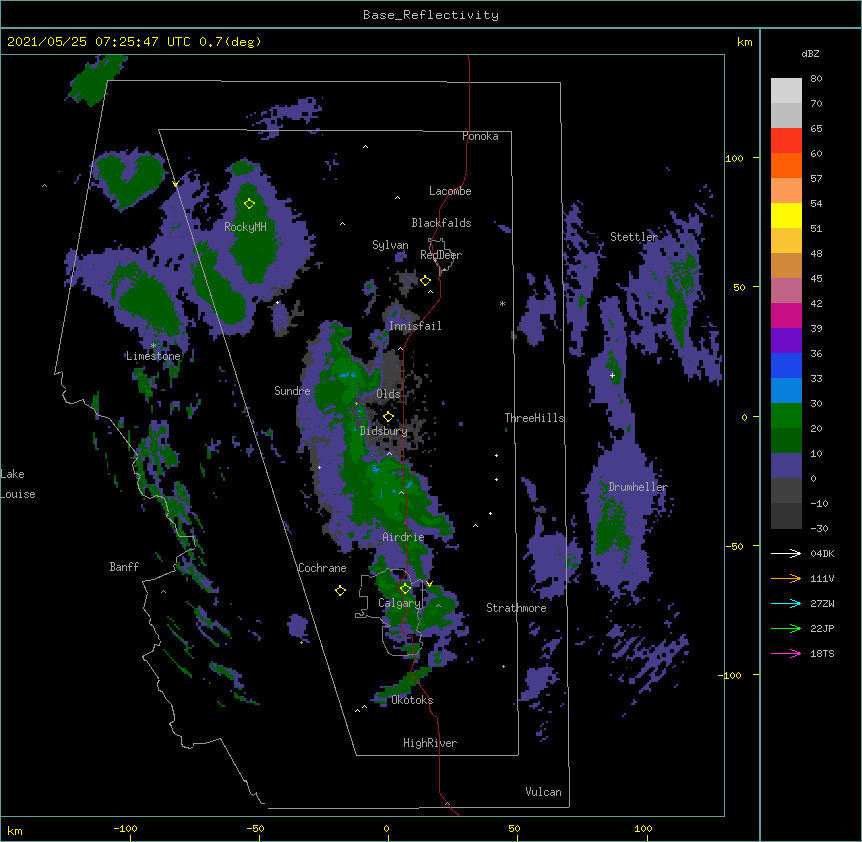Click the Olds label

click(x=388, y=394)
